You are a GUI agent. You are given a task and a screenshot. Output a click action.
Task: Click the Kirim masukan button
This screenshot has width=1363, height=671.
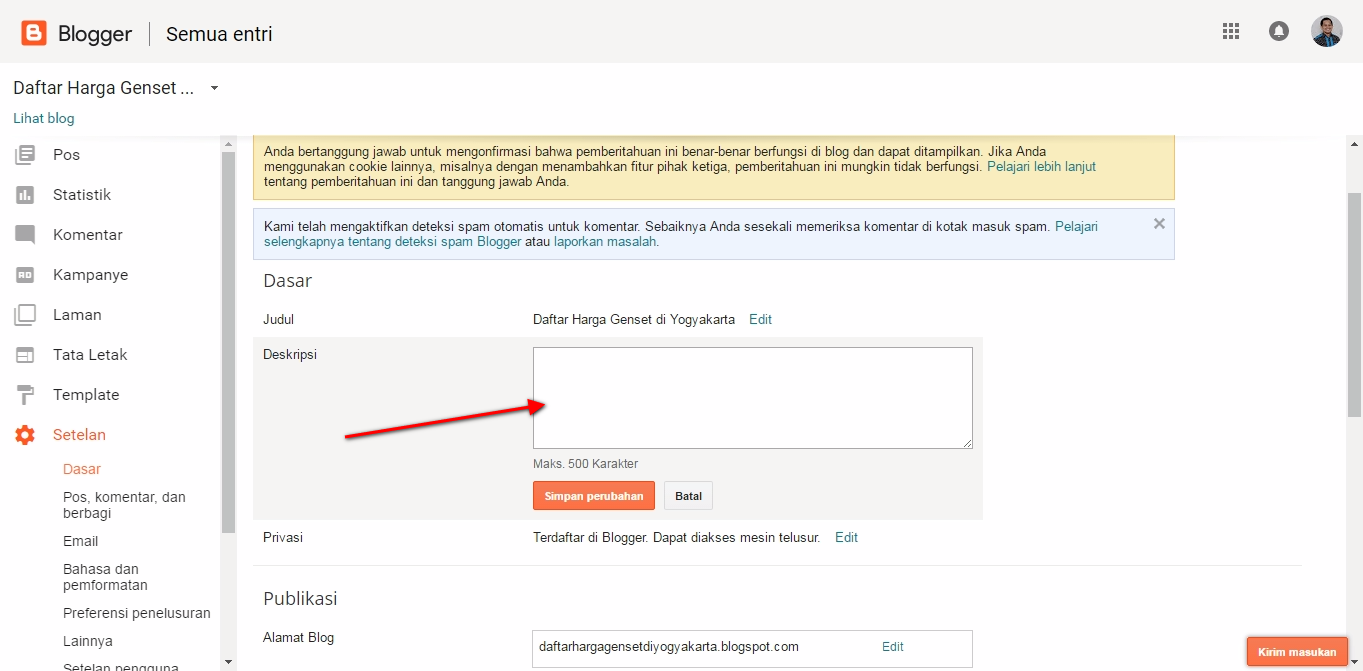point(1297,652)
